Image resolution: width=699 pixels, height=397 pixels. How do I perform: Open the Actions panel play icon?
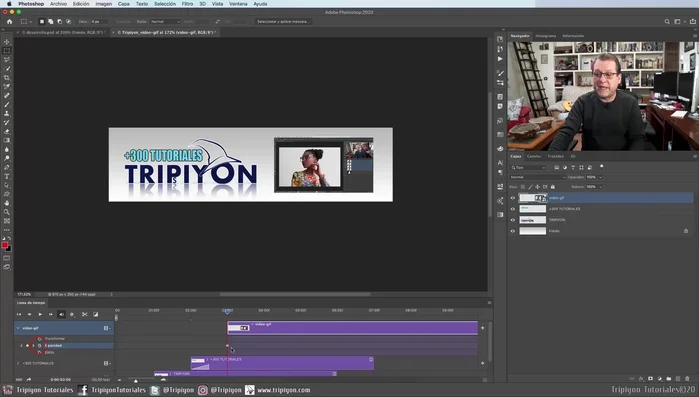[500, 59]
